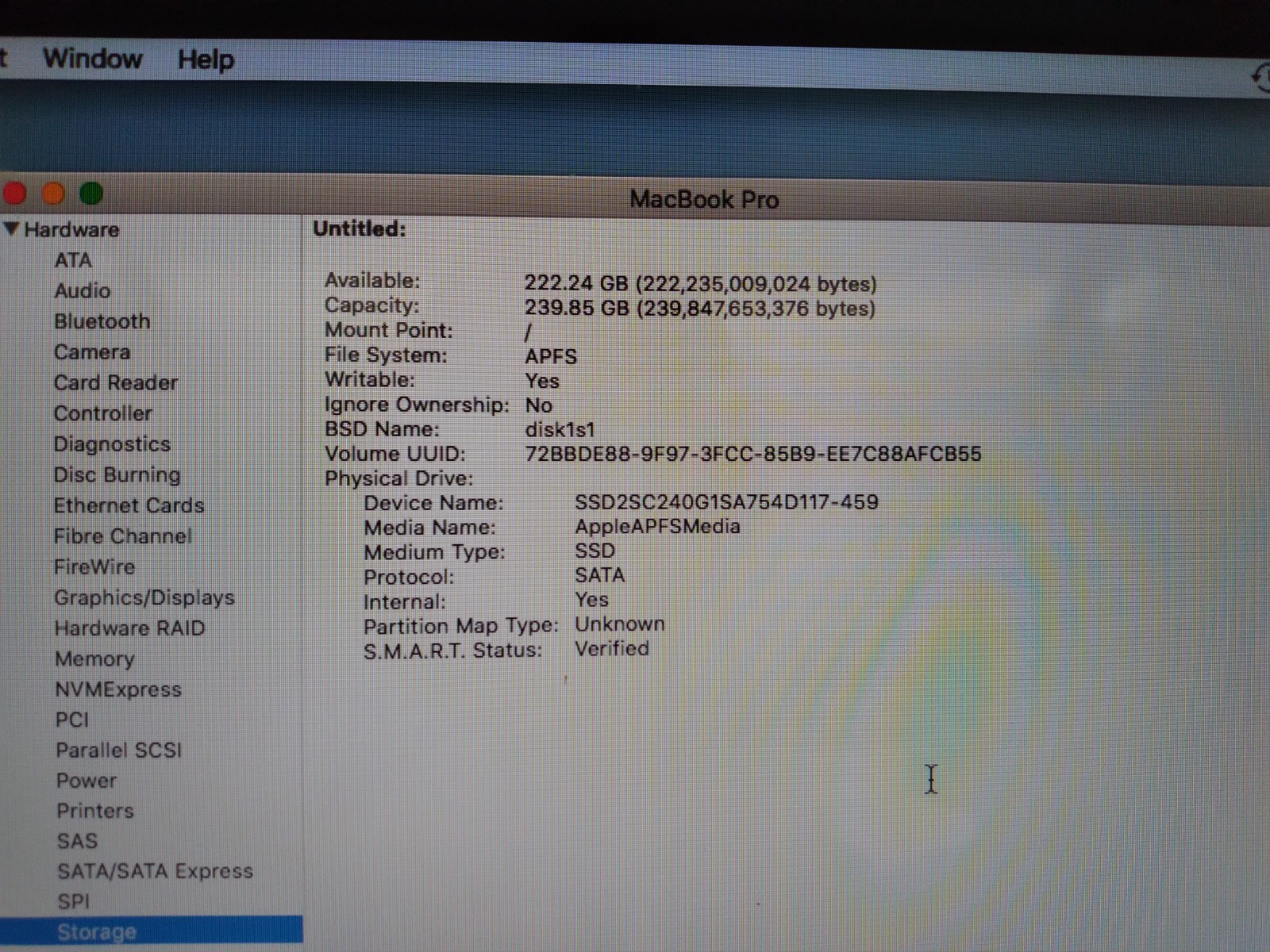Image resolution: width=1270 pixels, height=952 pixels.
Task: Click the Partition Map Type value Unknown
Action: tap(620, 624)
